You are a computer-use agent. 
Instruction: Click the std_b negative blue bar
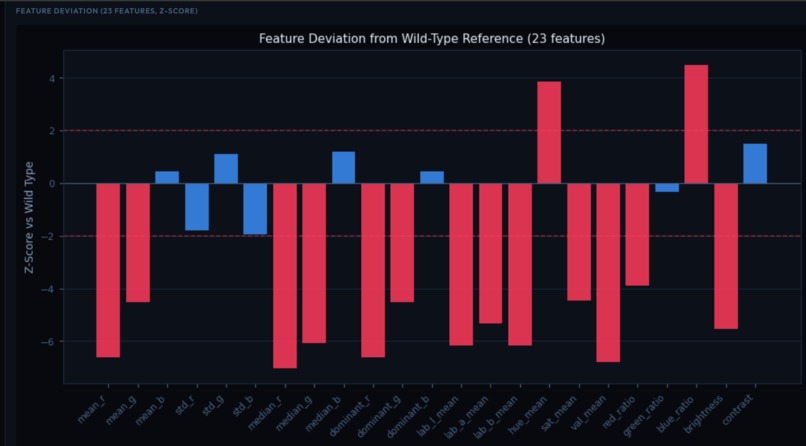tap(255, 209)
